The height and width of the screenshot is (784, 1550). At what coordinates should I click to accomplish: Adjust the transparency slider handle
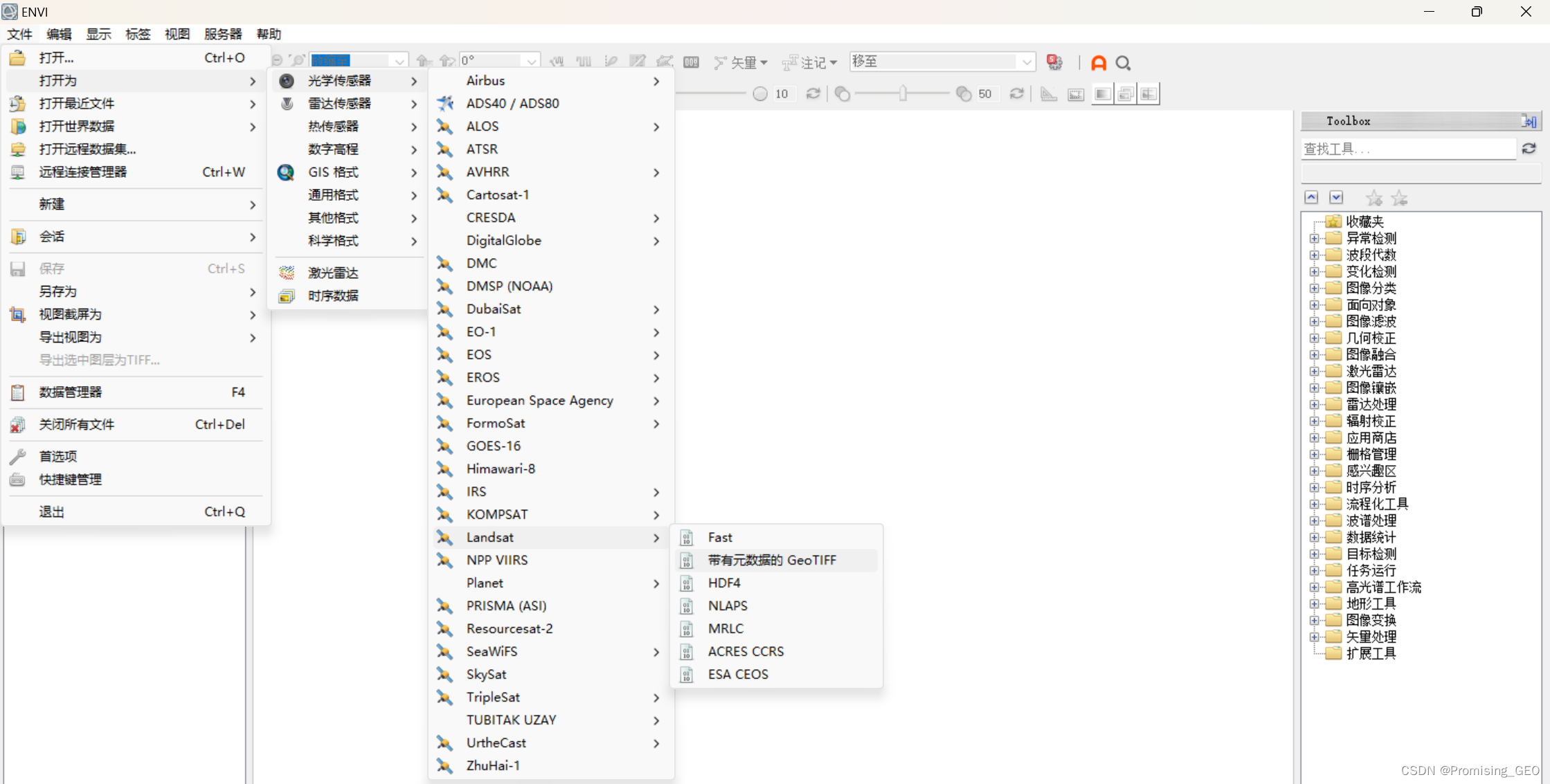tap(903, 93)
